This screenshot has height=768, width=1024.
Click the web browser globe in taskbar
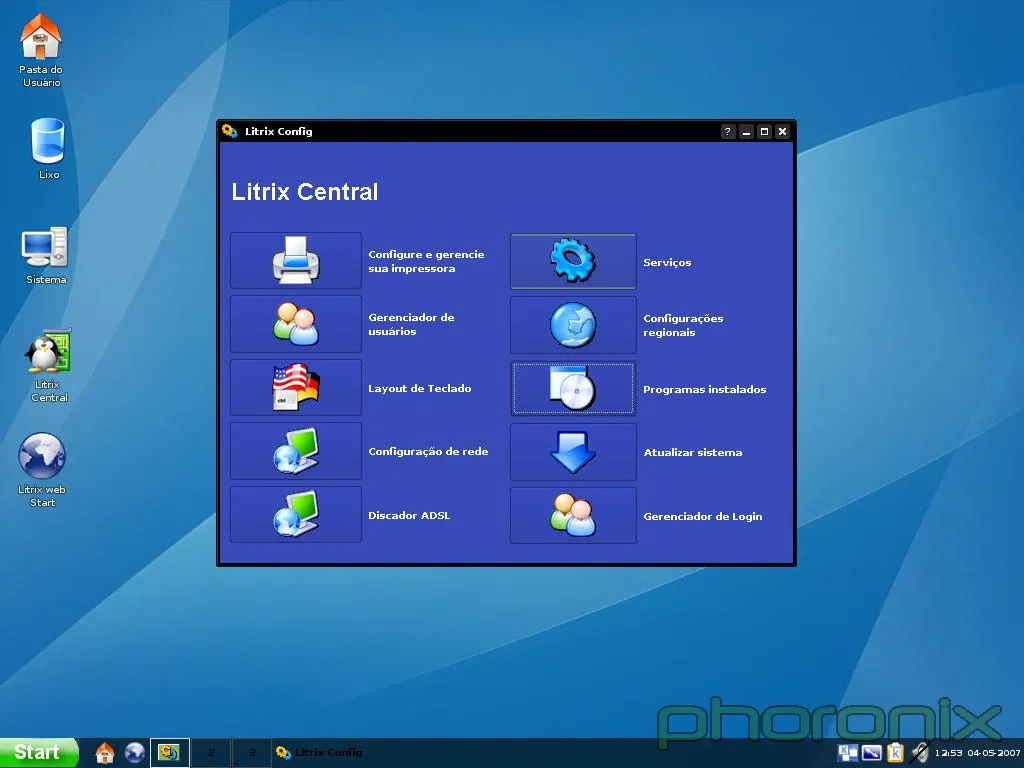[135, 753]
